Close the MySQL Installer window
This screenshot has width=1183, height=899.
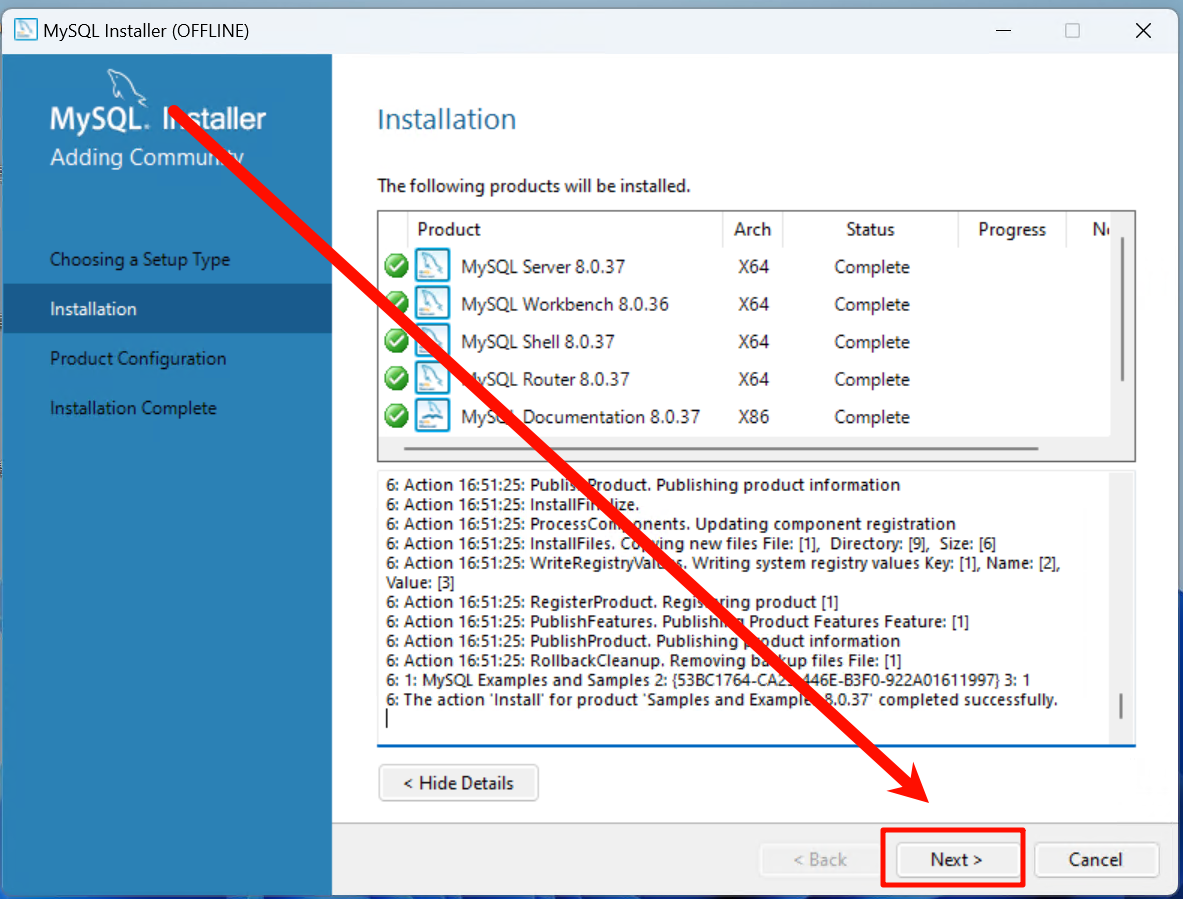[1143, 30]
